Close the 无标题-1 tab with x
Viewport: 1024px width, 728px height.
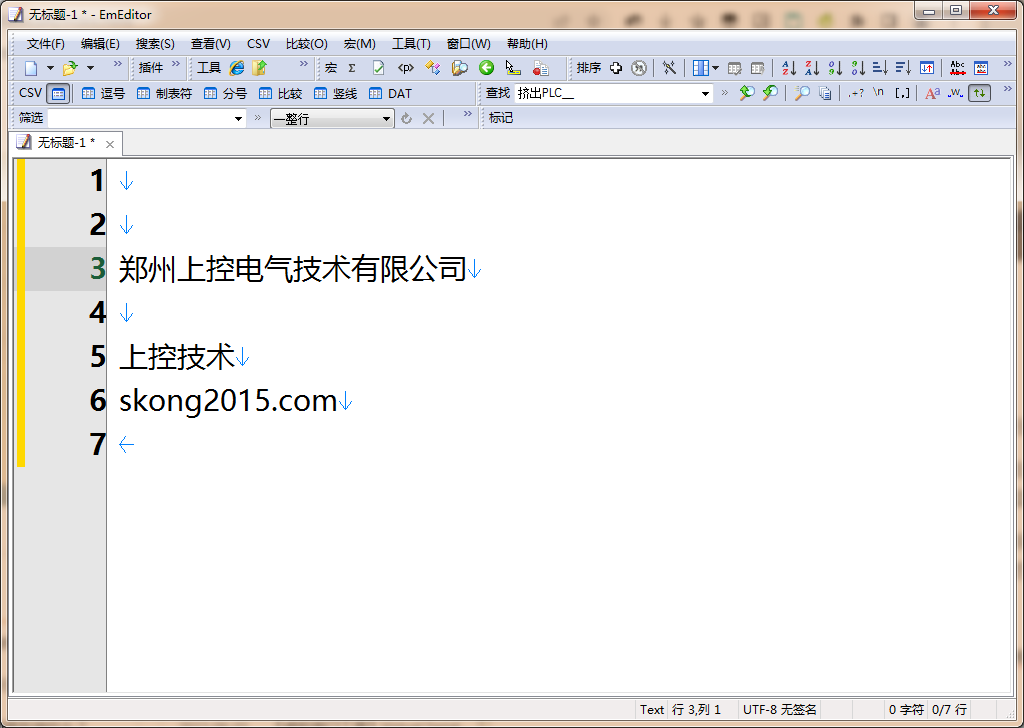(110, 144)
